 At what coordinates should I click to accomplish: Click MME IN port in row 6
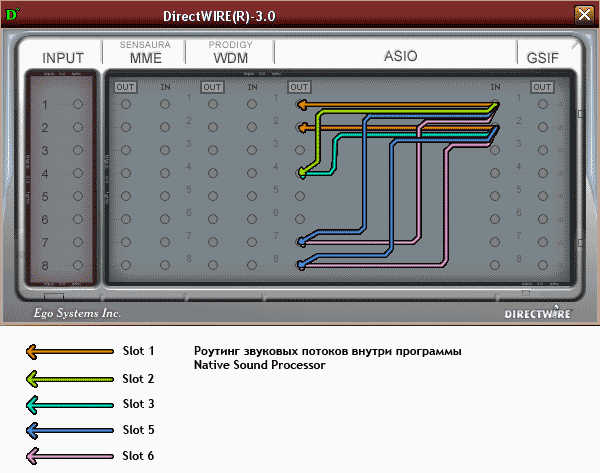point(165,219)
